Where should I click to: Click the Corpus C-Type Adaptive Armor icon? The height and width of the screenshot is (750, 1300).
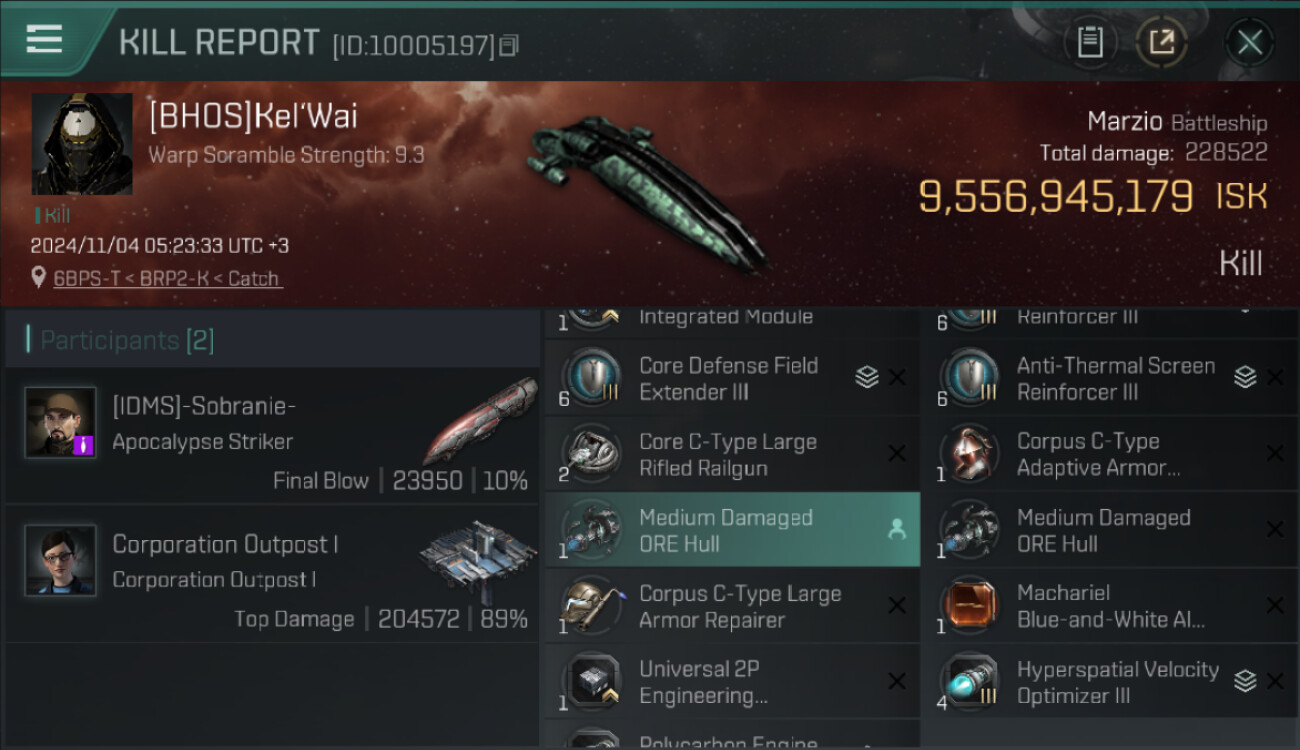(970, 454)
